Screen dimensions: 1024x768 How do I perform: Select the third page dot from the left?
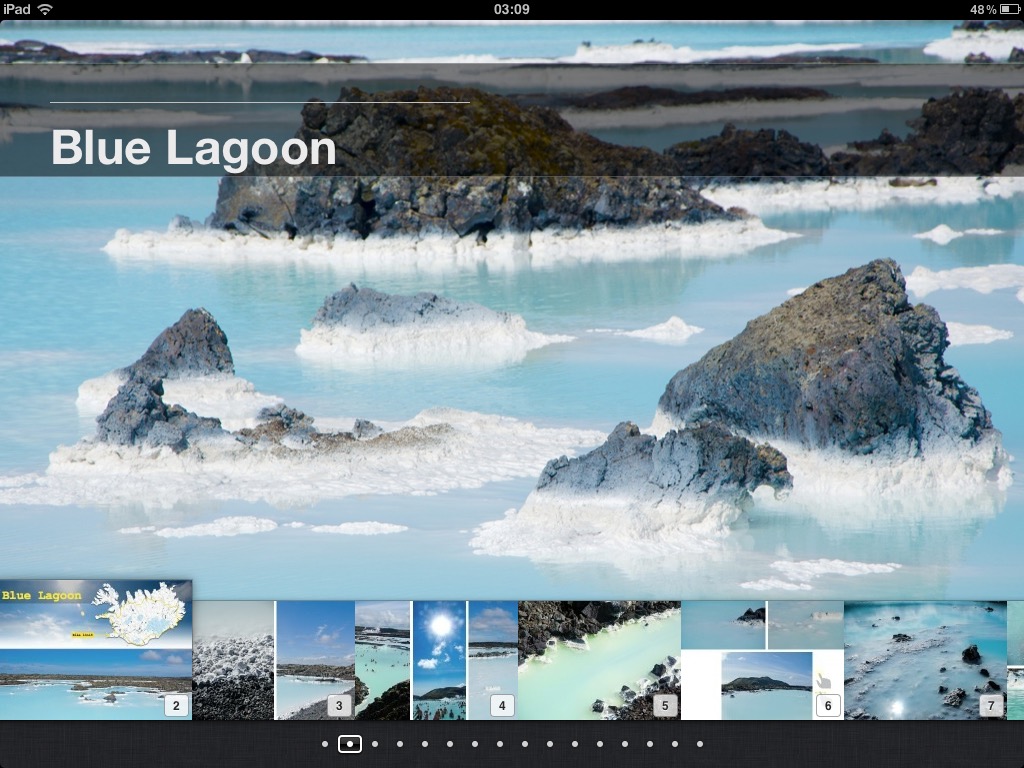click(x=375, y=744)
